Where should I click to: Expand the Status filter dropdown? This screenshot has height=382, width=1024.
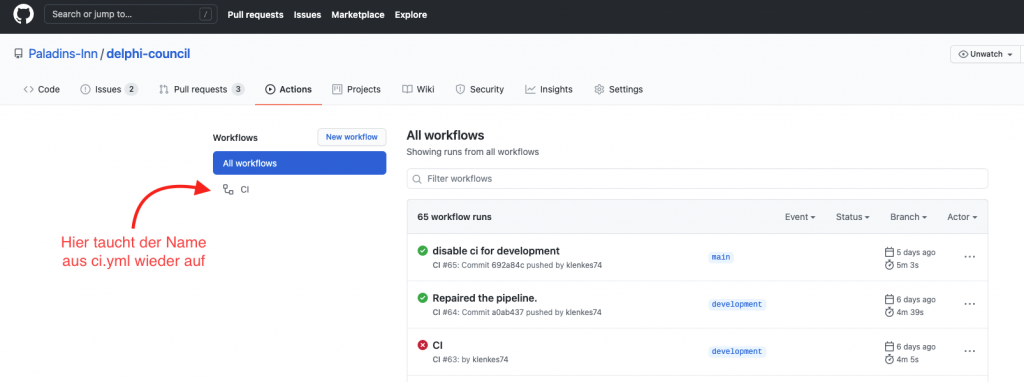(852, 217)
